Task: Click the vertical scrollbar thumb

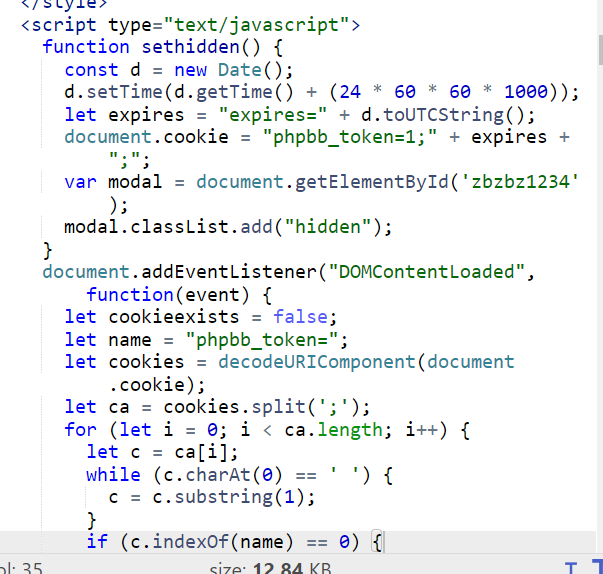Action: pyautogui.click(x=600, y=50)
